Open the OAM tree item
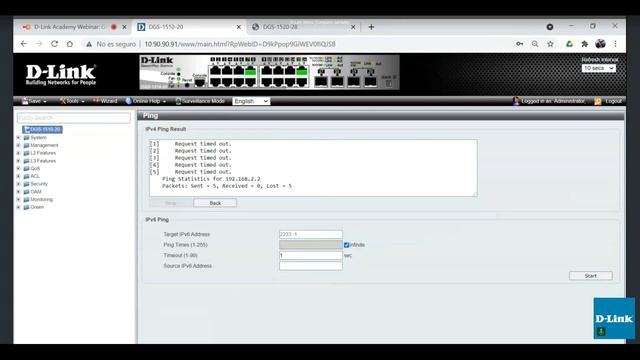 coord(36,192)
